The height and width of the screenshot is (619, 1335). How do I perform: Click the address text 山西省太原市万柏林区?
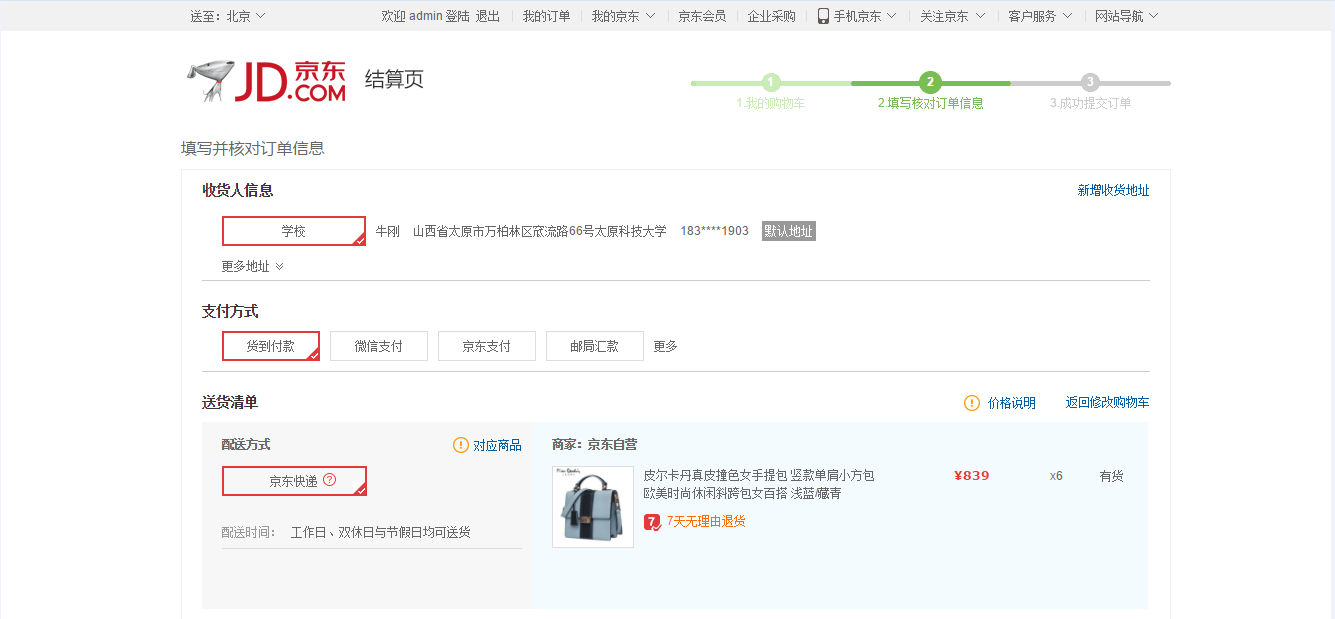click(540, 231)
